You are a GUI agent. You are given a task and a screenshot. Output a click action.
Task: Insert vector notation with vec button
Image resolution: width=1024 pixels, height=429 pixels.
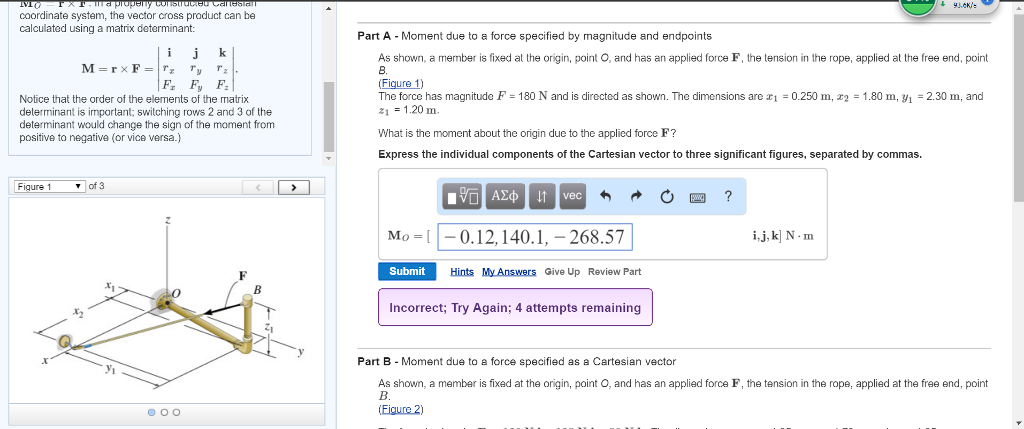tap(572, 197)
